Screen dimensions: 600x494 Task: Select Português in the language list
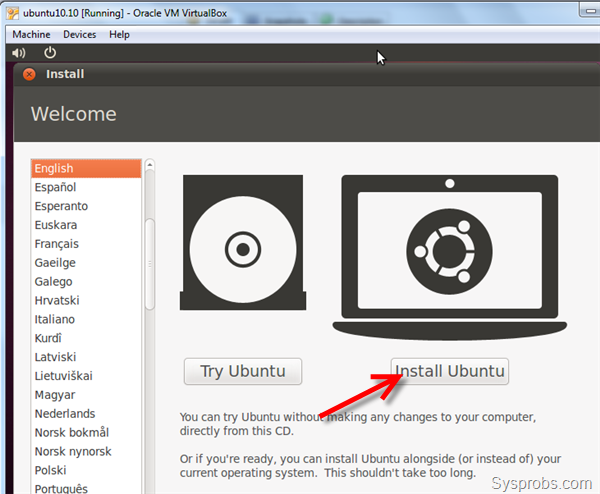(x=86, y=488)
